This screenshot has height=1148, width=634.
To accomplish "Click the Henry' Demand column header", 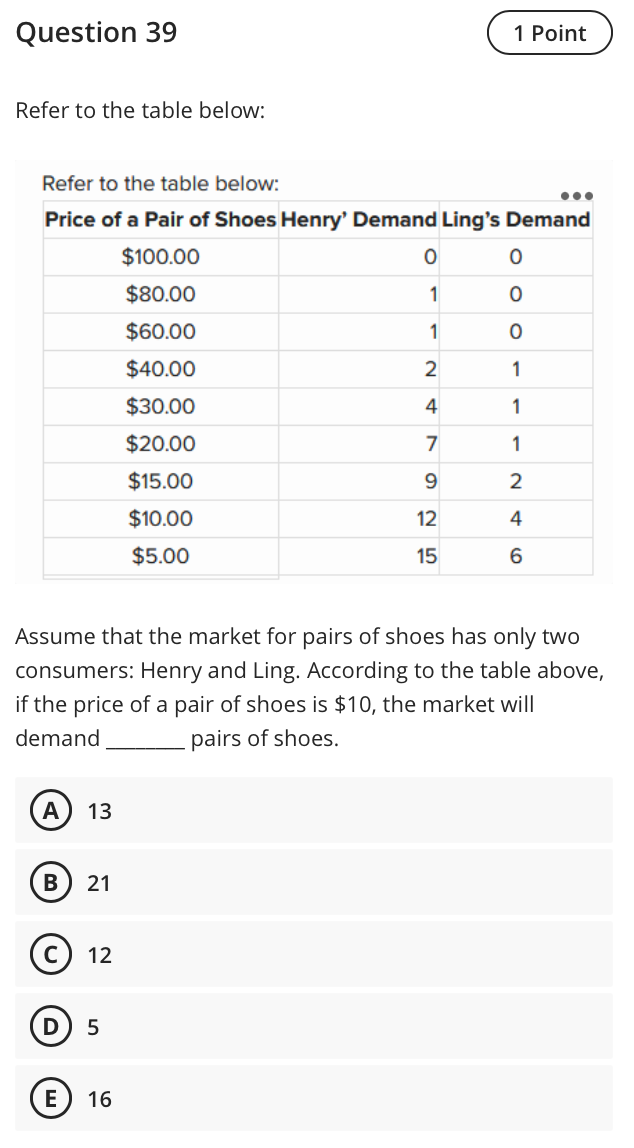I will [359, 220].
